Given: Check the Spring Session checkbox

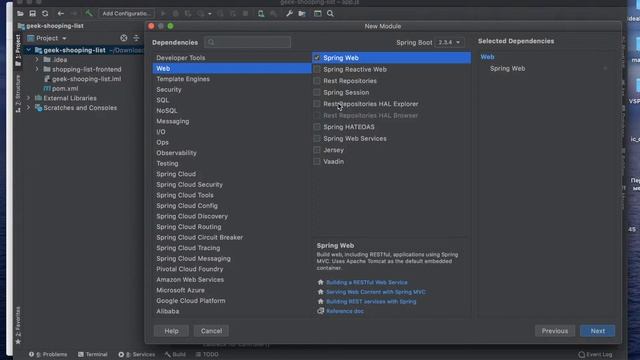Looking at the screenshot, I should pyautogui.click(x=317, y=92).
